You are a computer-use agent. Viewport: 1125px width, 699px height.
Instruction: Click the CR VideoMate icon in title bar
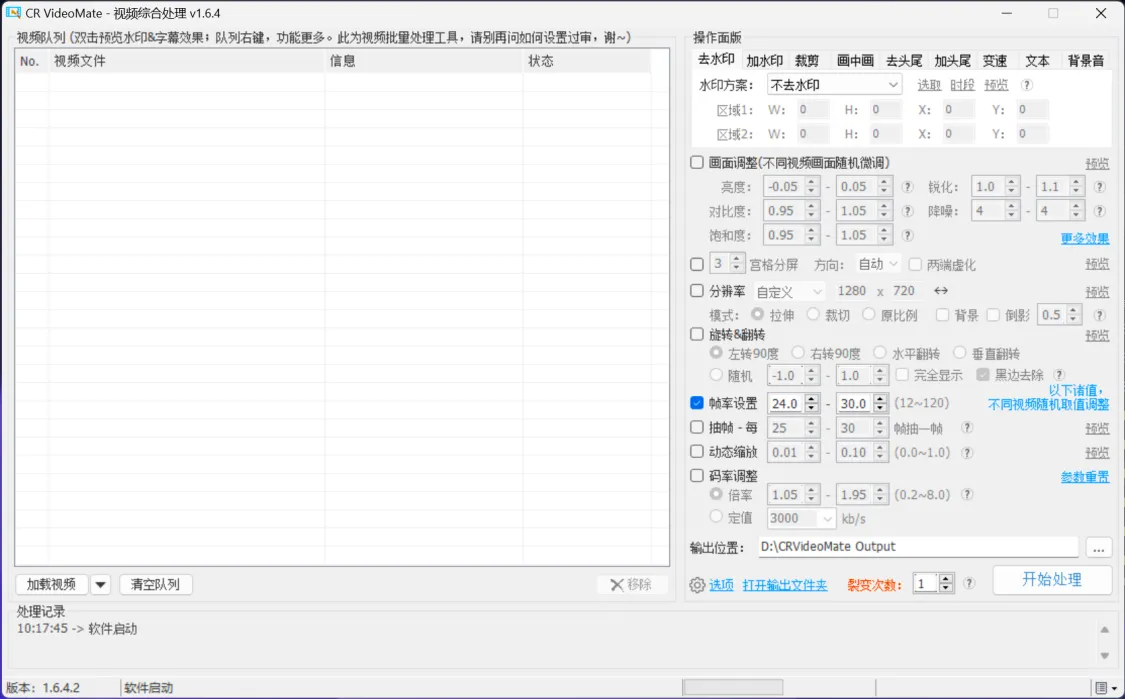point(14,13)
